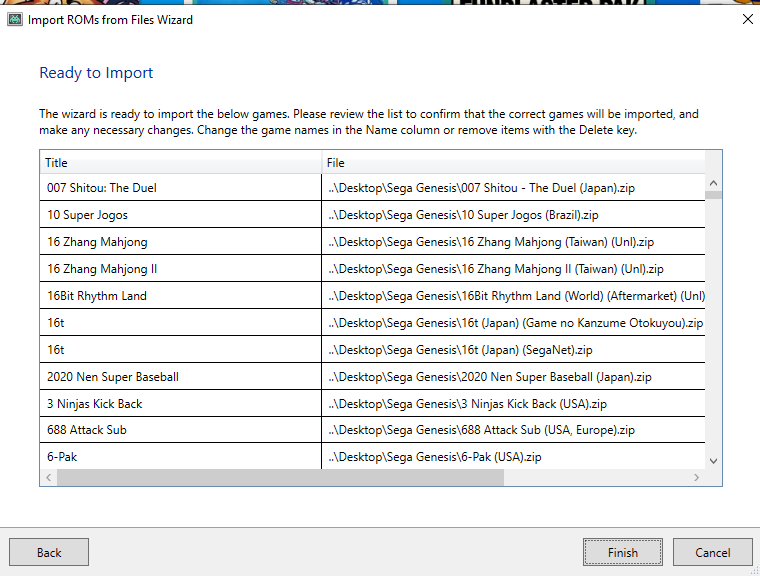Image resolution: width=760 pixels, height=576 pixels.
Task: Click the horizontal scrollbar right arrow
Action: point(697,477)
